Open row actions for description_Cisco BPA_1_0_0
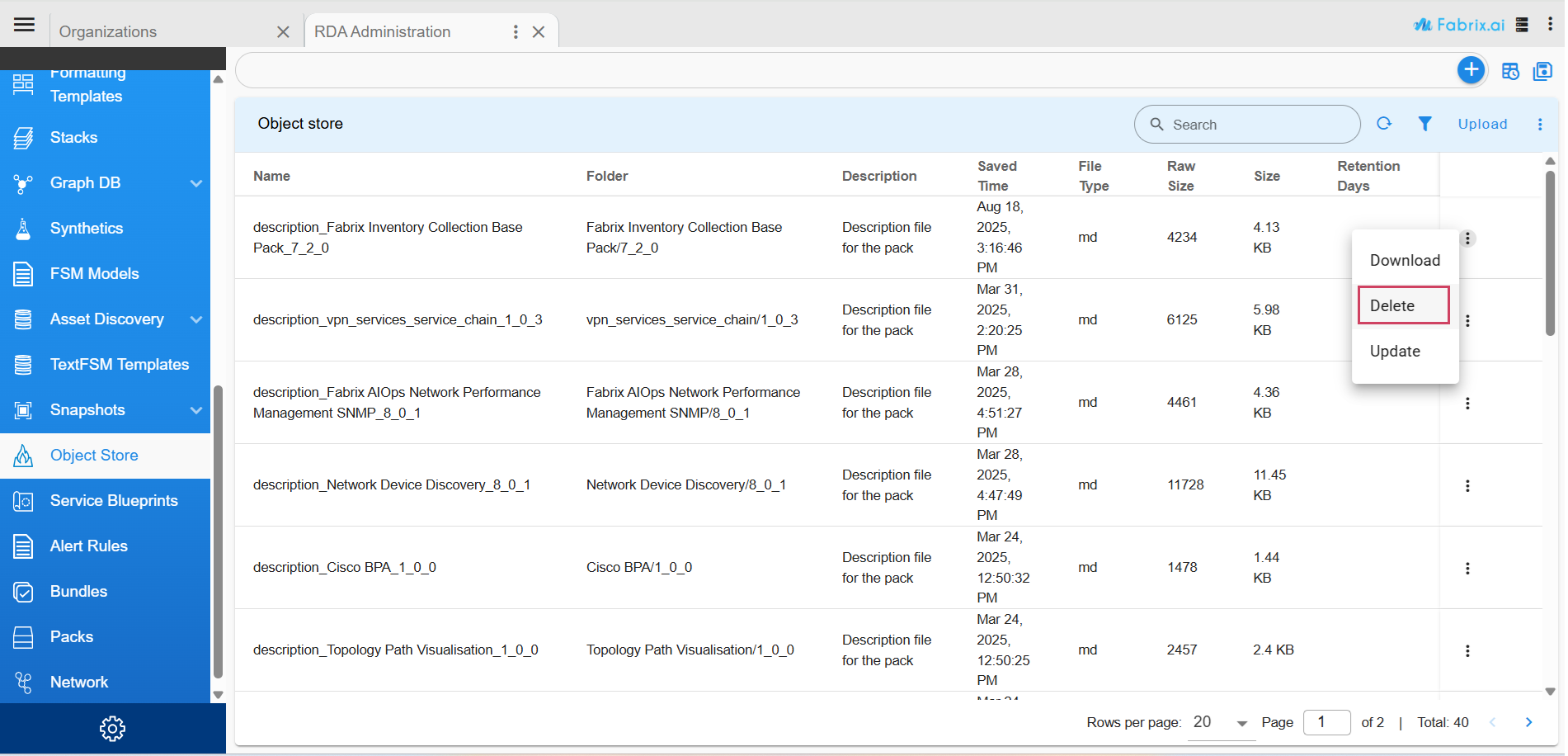 [1467, 568]
